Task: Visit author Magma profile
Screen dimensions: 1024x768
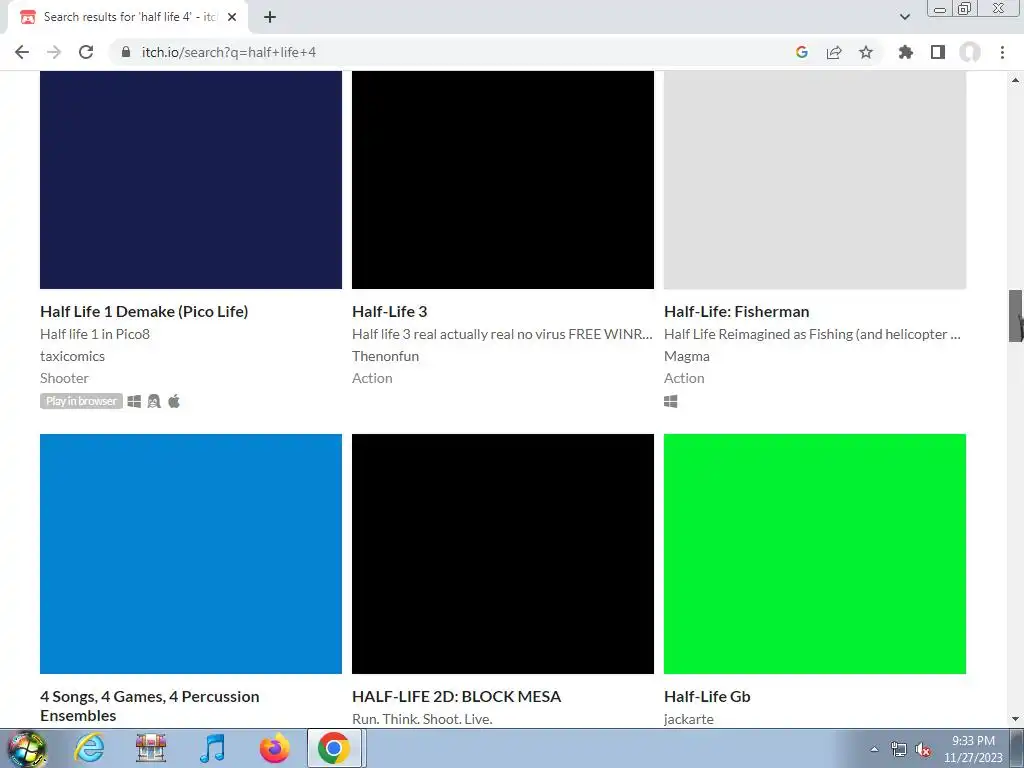Action: 687,357
